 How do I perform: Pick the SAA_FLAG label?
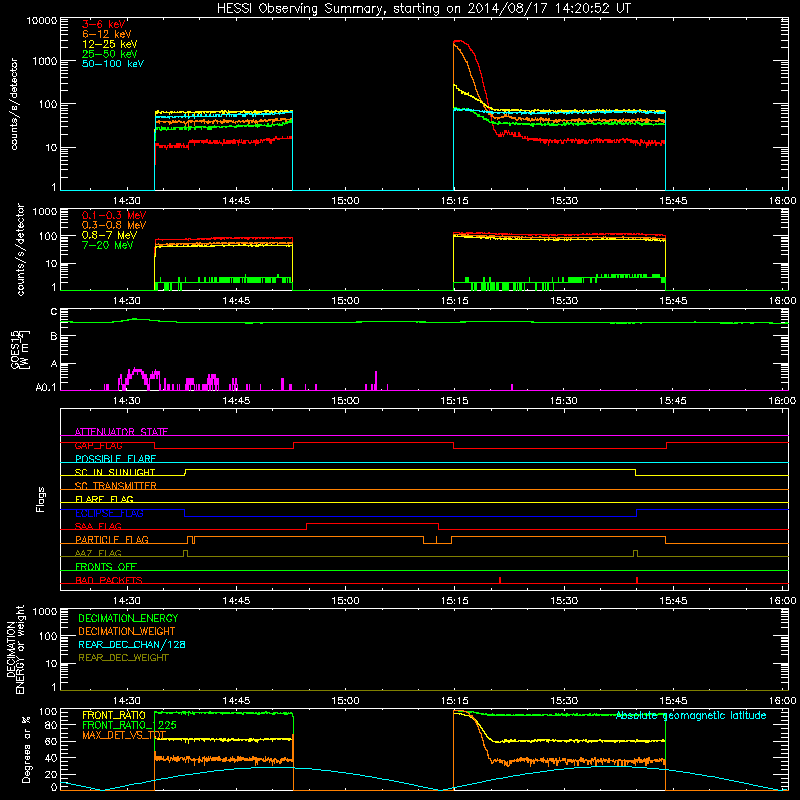tap(98, 526)
